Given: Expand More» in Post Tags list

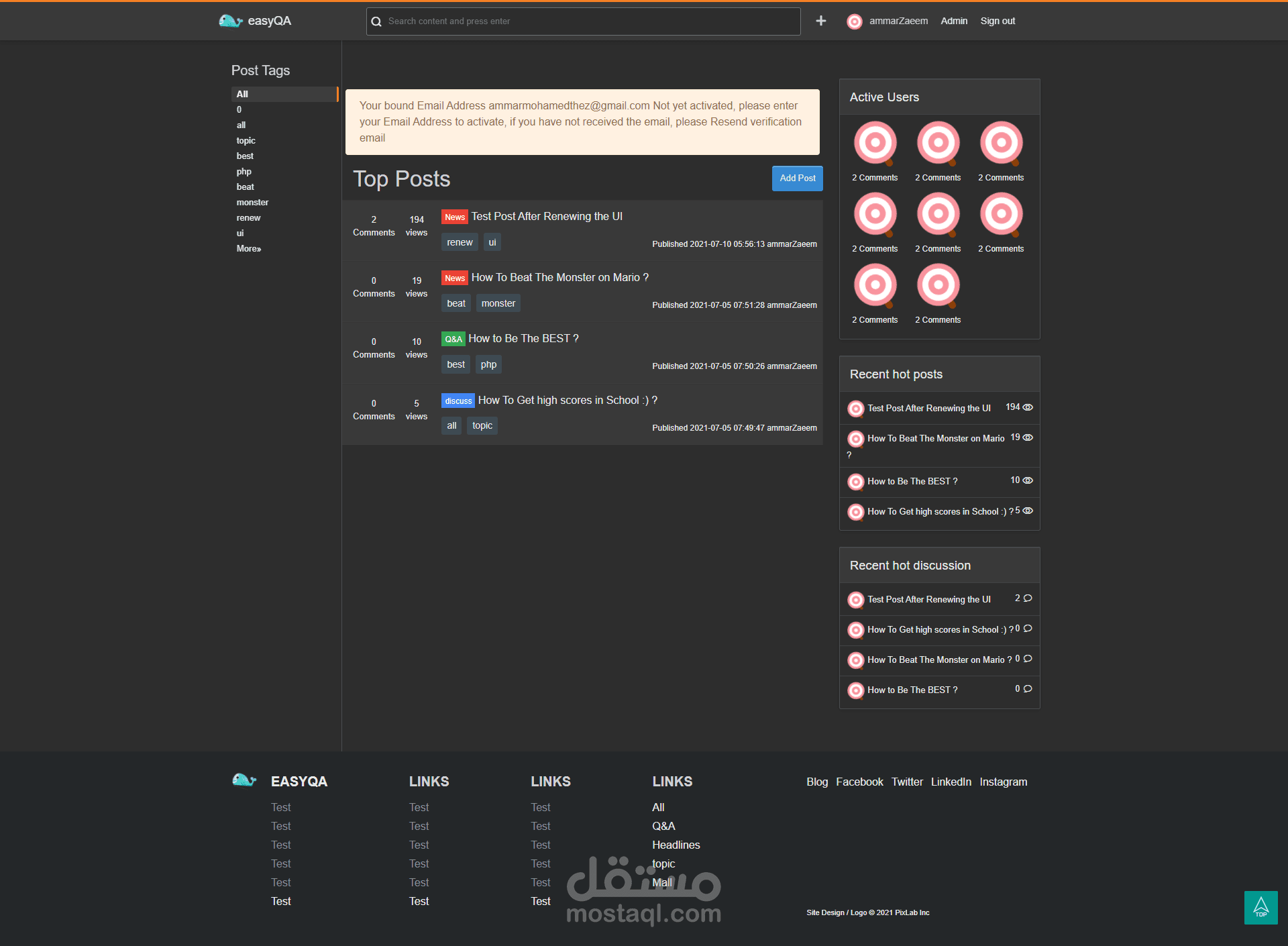Looking at the screenshot, I should pos(248,248).
